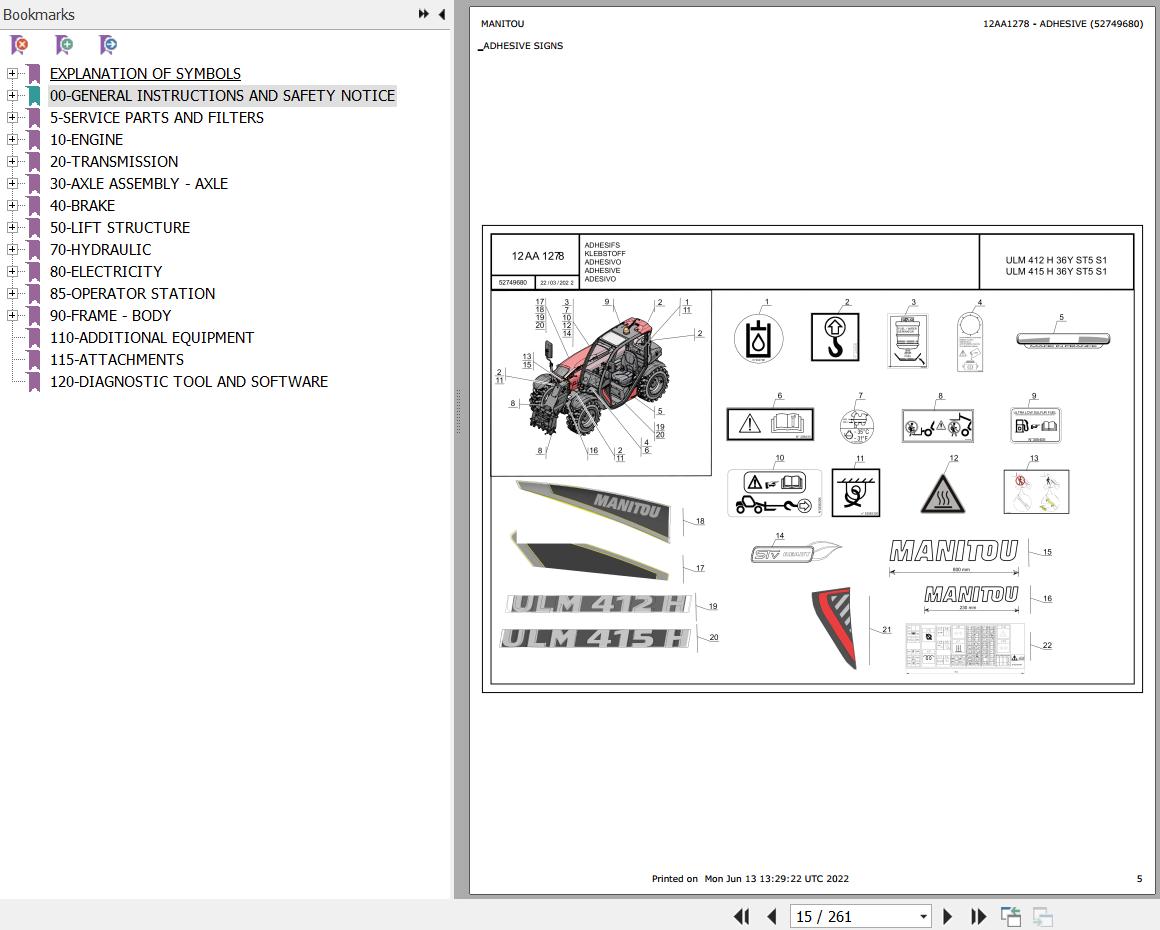Expand the 50-LIFT STRUCTURE bookmark node
Viewport: 1160px width, 930px height.
click(12, 227)
